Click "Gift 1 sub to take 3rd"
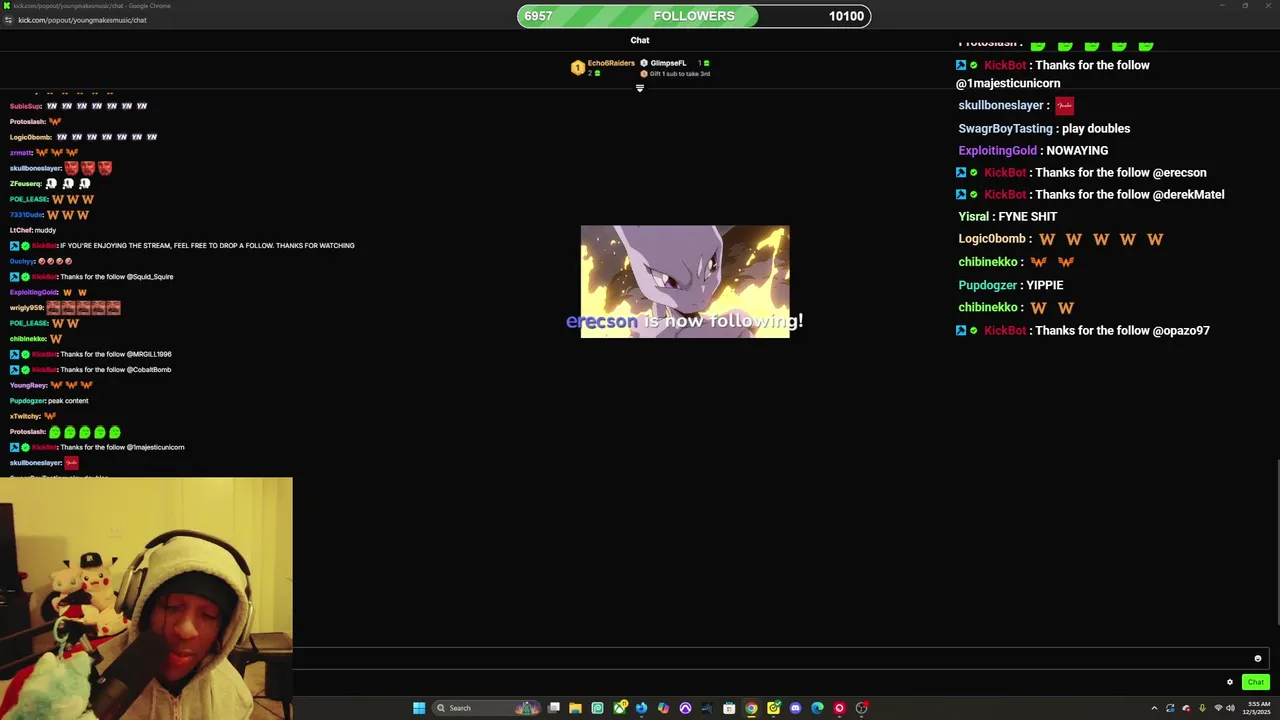 tap(679, 74)
